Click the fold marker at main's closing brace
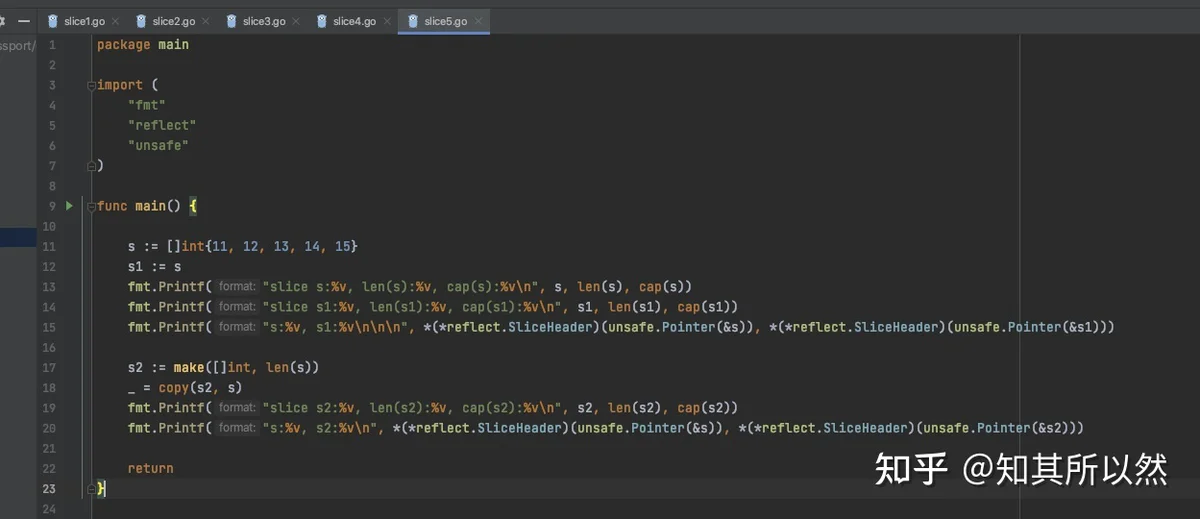Viewport: 1200px width, 519px height. coord(91,488)
